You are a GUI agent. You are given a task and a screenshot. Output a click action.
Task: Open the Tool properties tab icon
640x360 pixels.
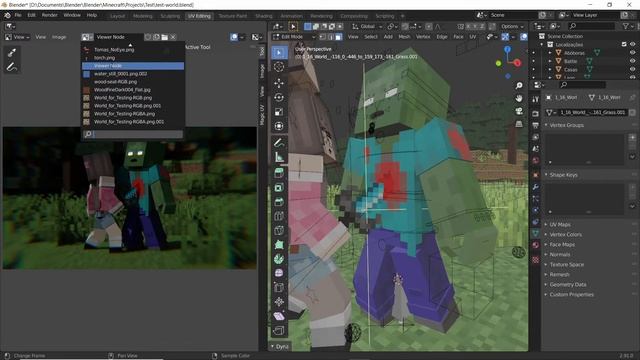536,99
